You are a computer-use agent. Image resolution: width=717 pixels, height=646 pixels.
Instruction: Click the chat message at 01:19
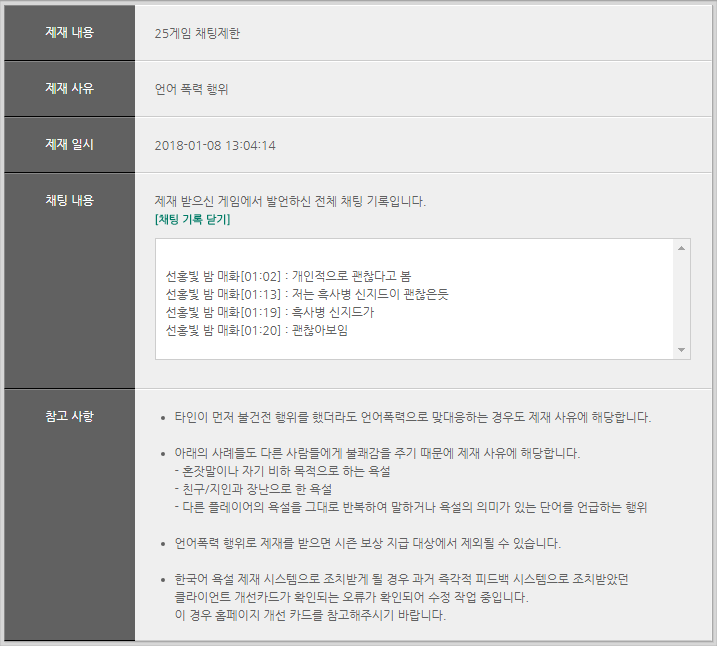coord(276,312)
